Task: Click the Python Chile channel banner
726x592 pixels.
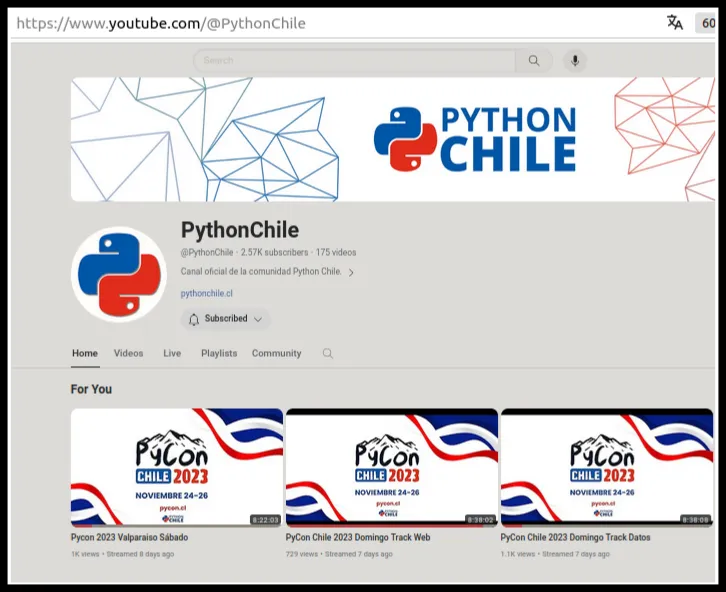Action: 393,139
